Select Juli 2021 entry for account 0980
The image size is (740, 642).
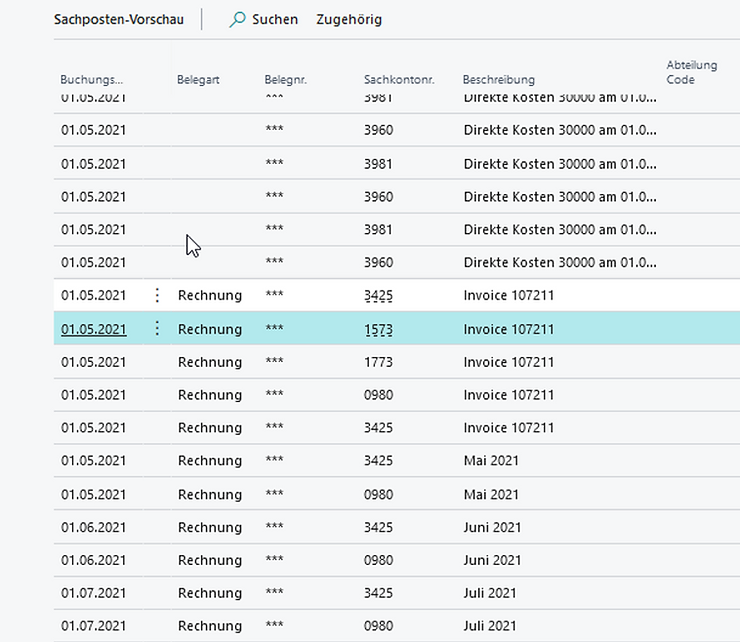[x=490, y=626]
